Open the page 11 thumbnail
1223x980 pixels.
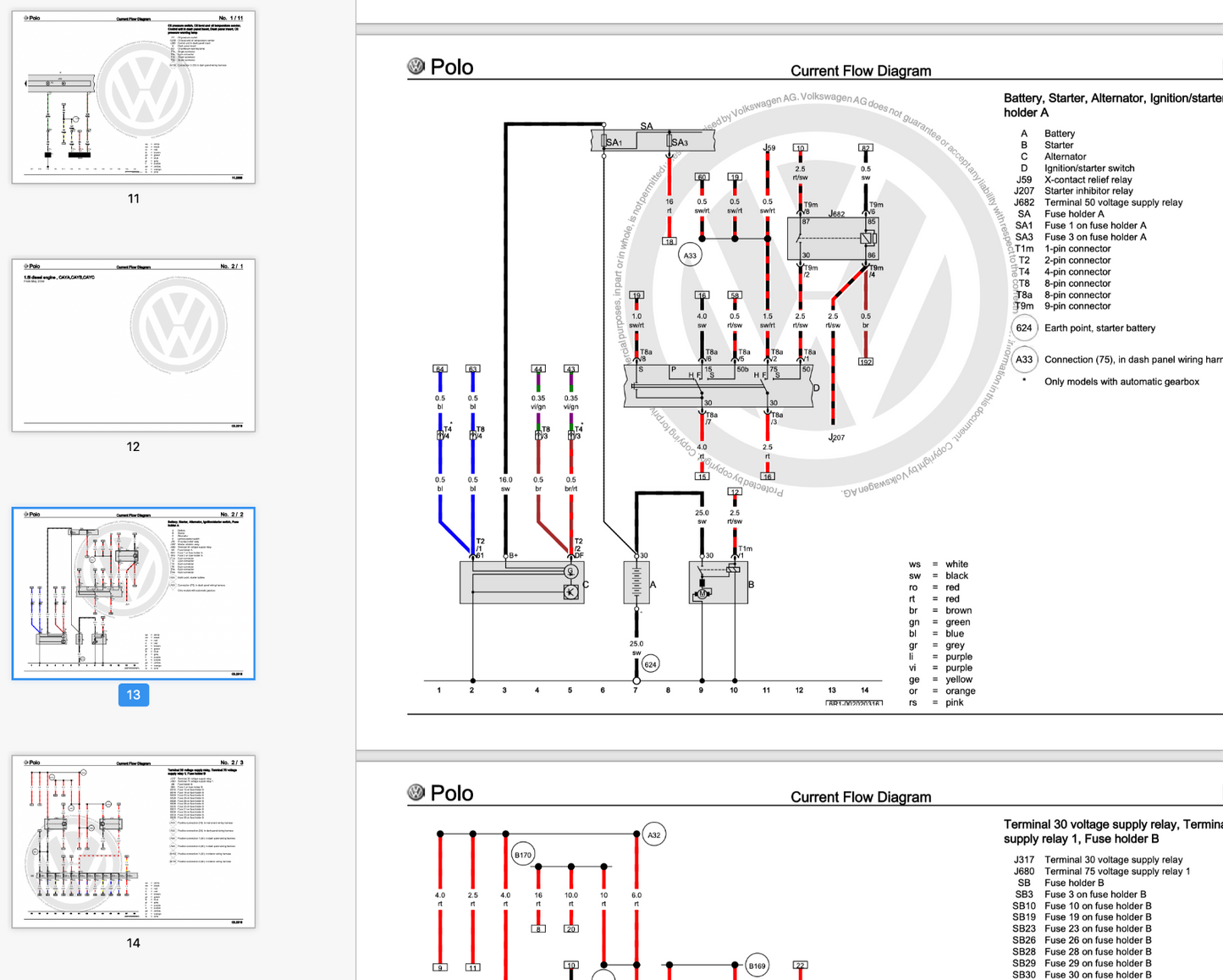click(x=133, y=96)
